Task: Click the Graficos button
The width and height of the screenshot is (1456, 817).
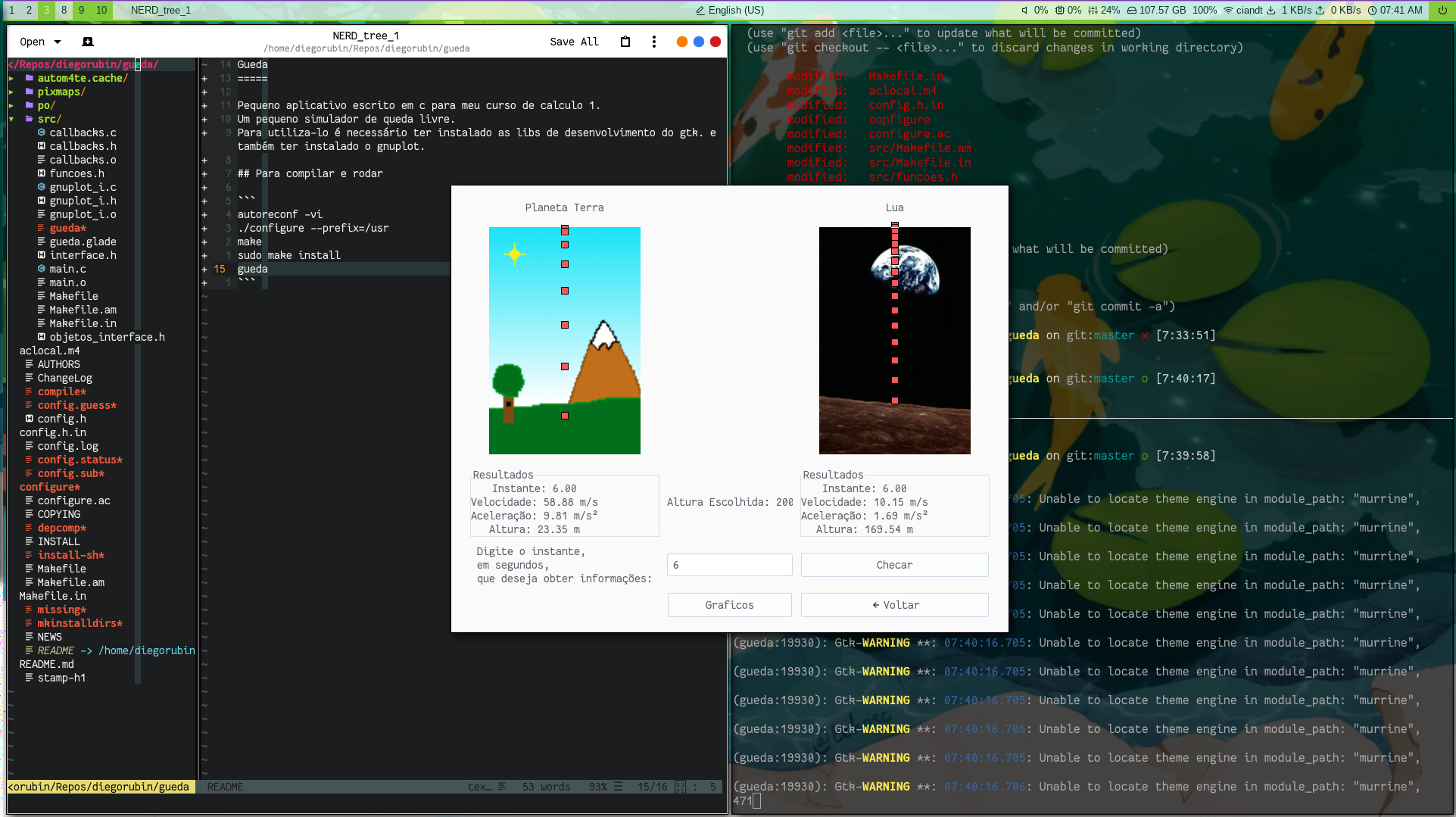Action: tap(730, 605)
